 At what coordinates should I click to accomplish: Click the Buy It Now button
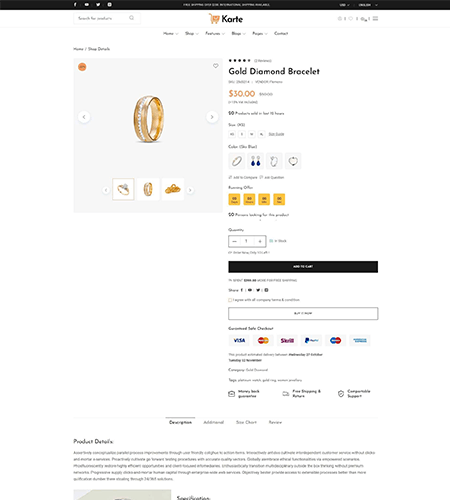303,313
